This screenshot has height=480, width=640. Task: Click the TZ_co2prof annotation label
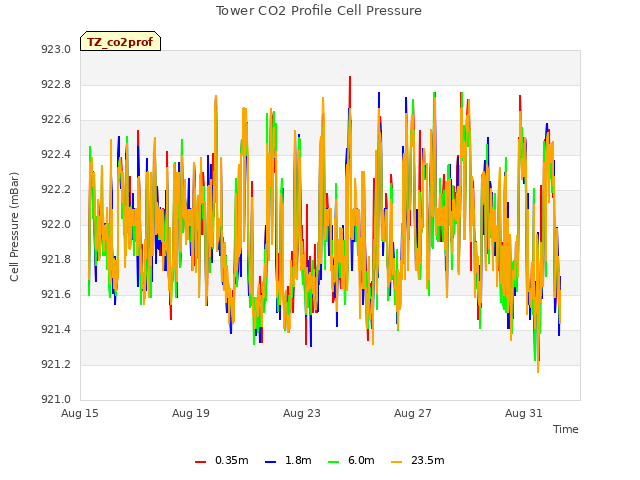tap(120, 41)
